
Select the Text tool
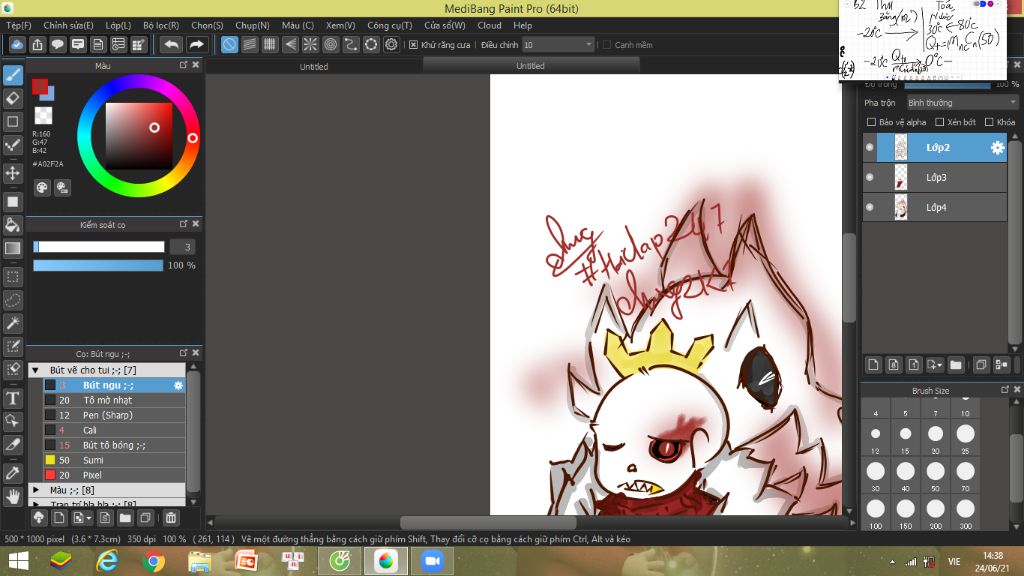[12, 398]
